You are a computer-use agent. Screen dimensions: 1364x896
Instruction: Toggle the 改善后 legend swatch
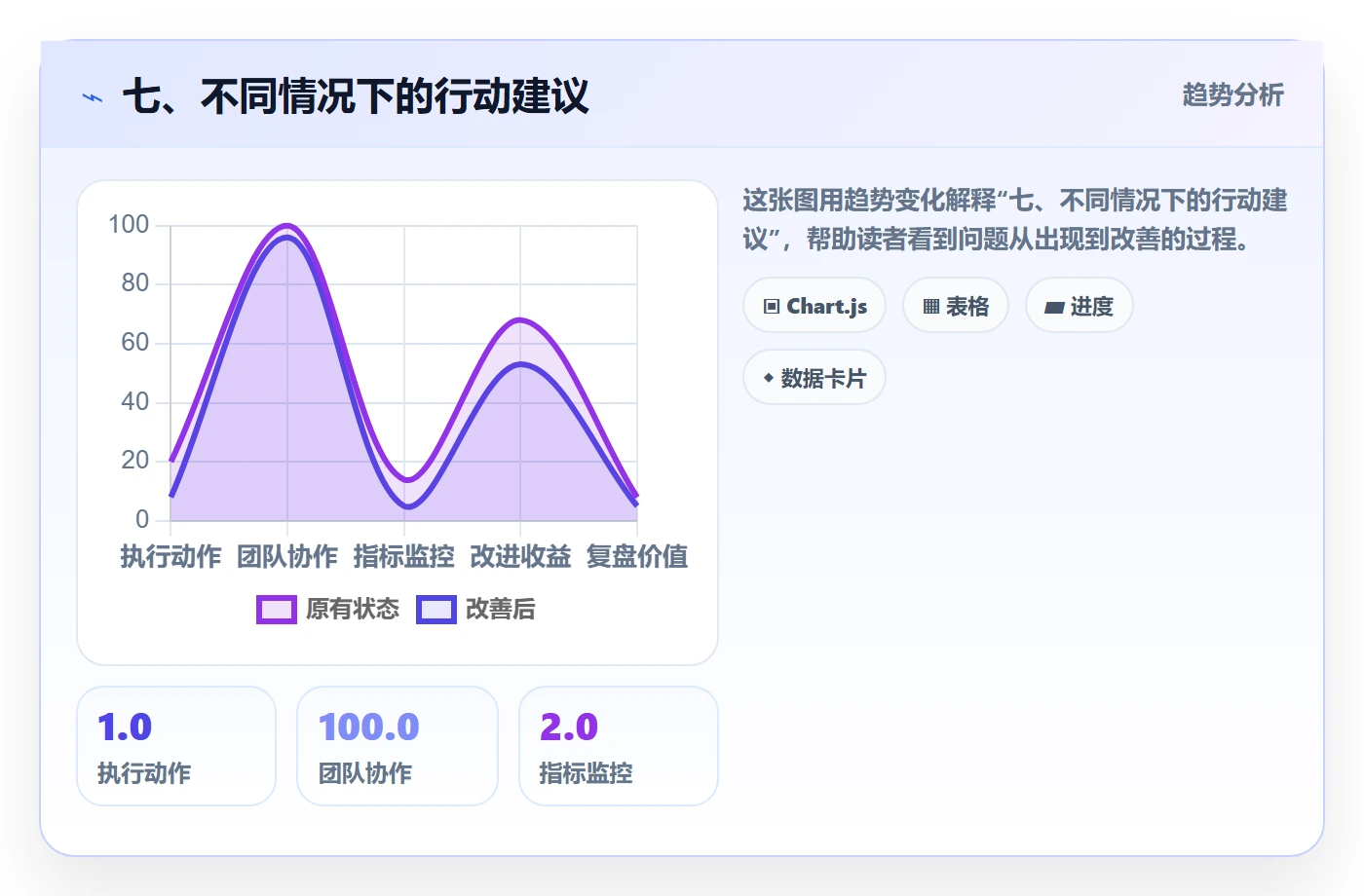436,610
